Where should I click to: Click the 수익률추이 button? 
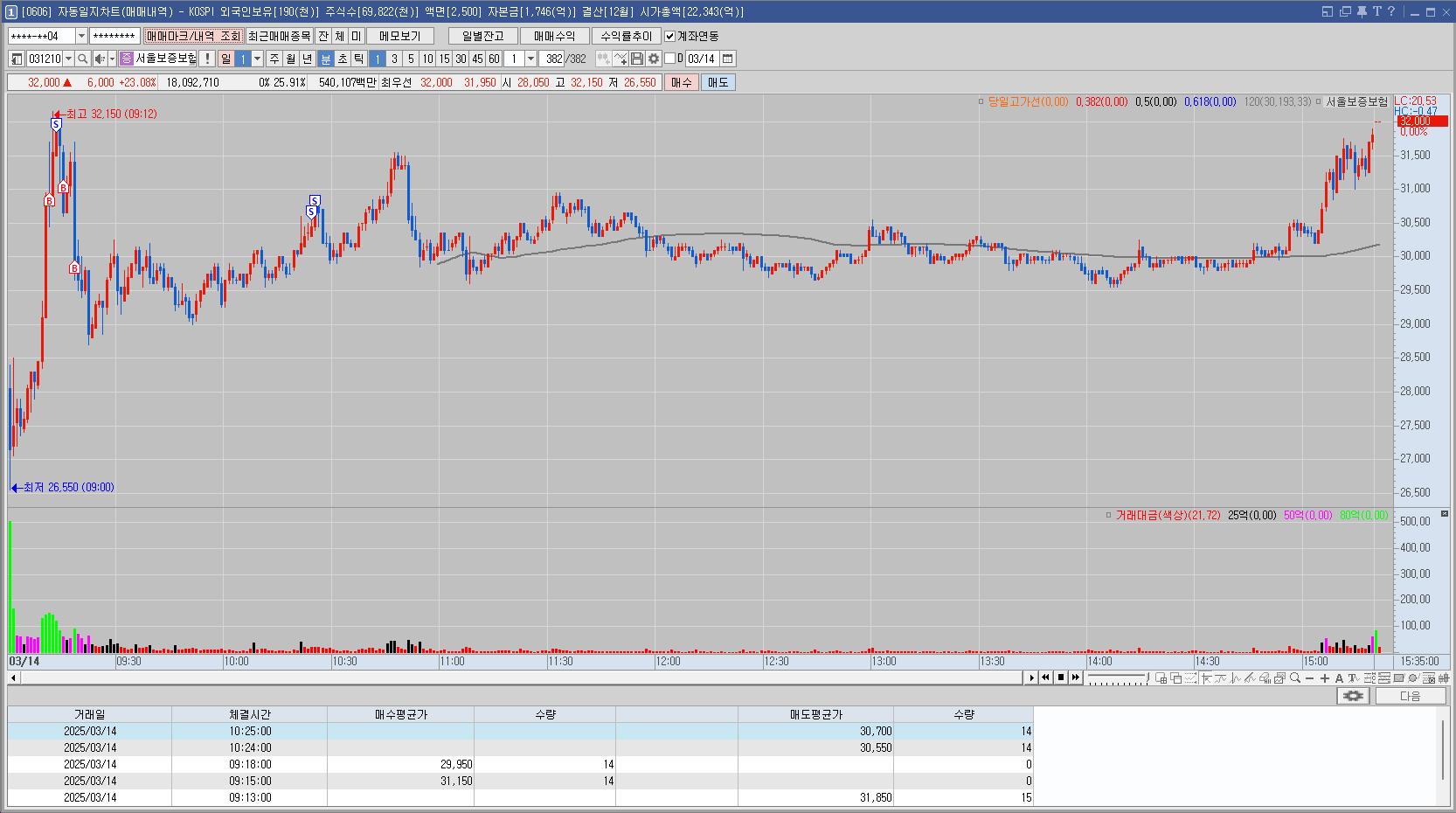[626, 36]
